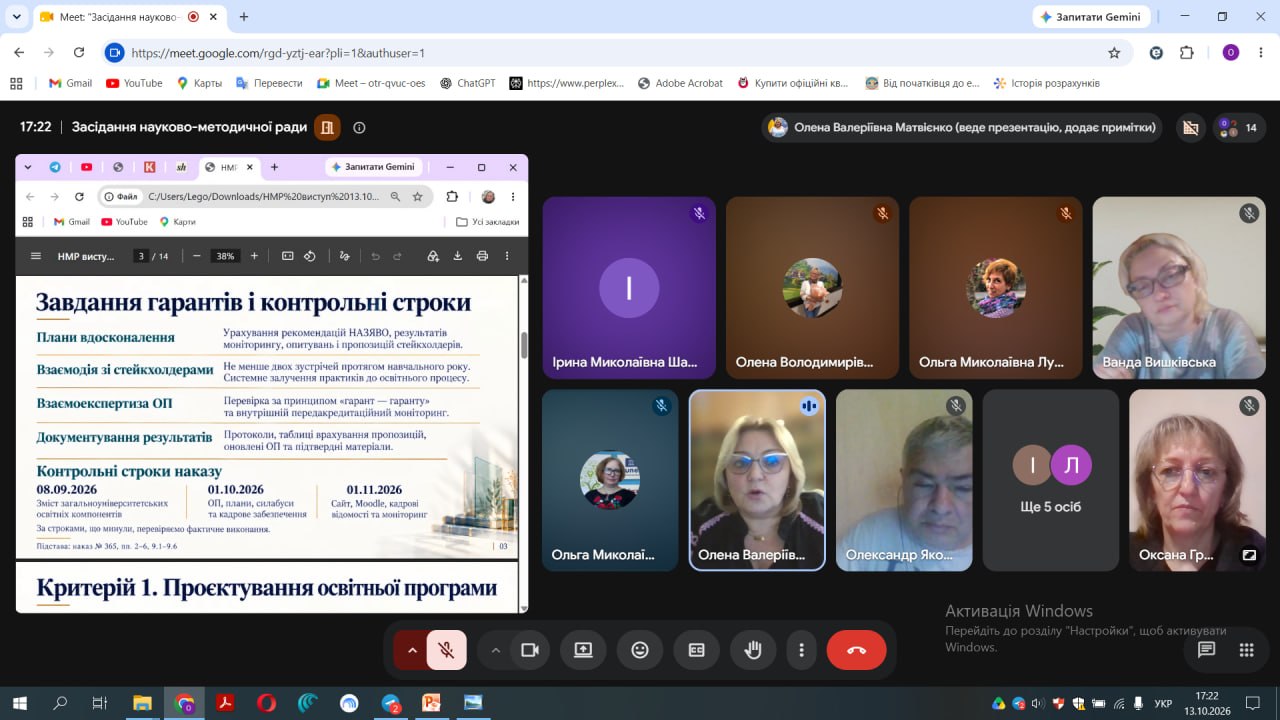
Task: Open the Chrome Extensions puzzle menu
Action: tap(1187, 53)
